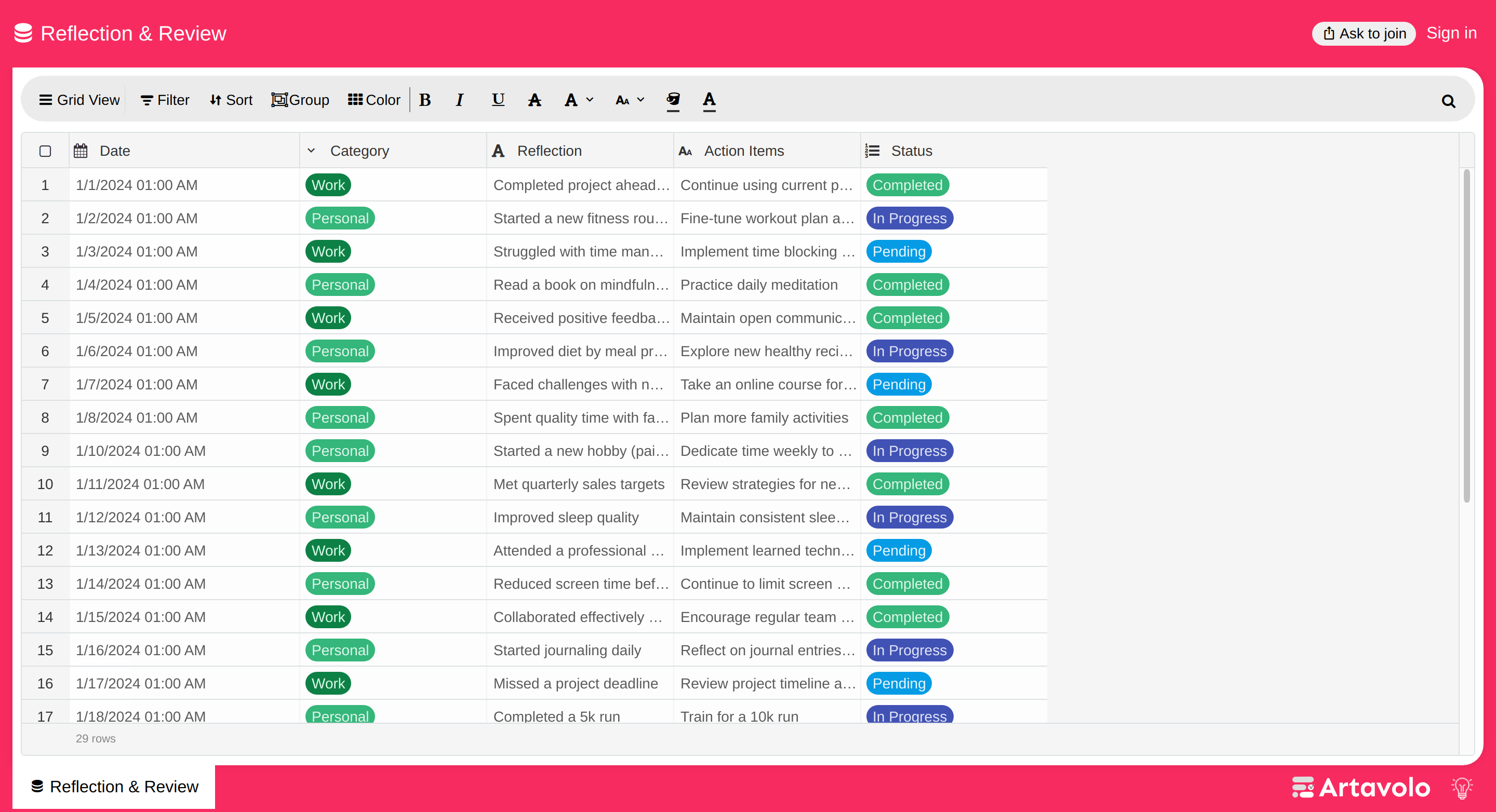Screen dimensions: 1496x812
Task: Click the lightbulb tips icon
Action: pos(1462,788)
